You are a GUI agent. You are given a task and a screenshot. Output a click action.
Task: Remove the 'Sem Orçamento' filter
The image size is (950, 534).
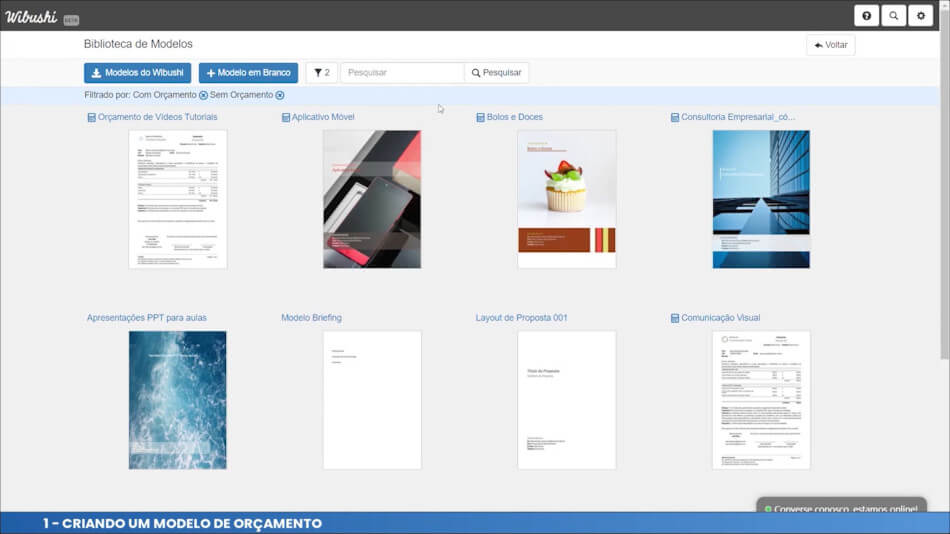coord(280,95)
